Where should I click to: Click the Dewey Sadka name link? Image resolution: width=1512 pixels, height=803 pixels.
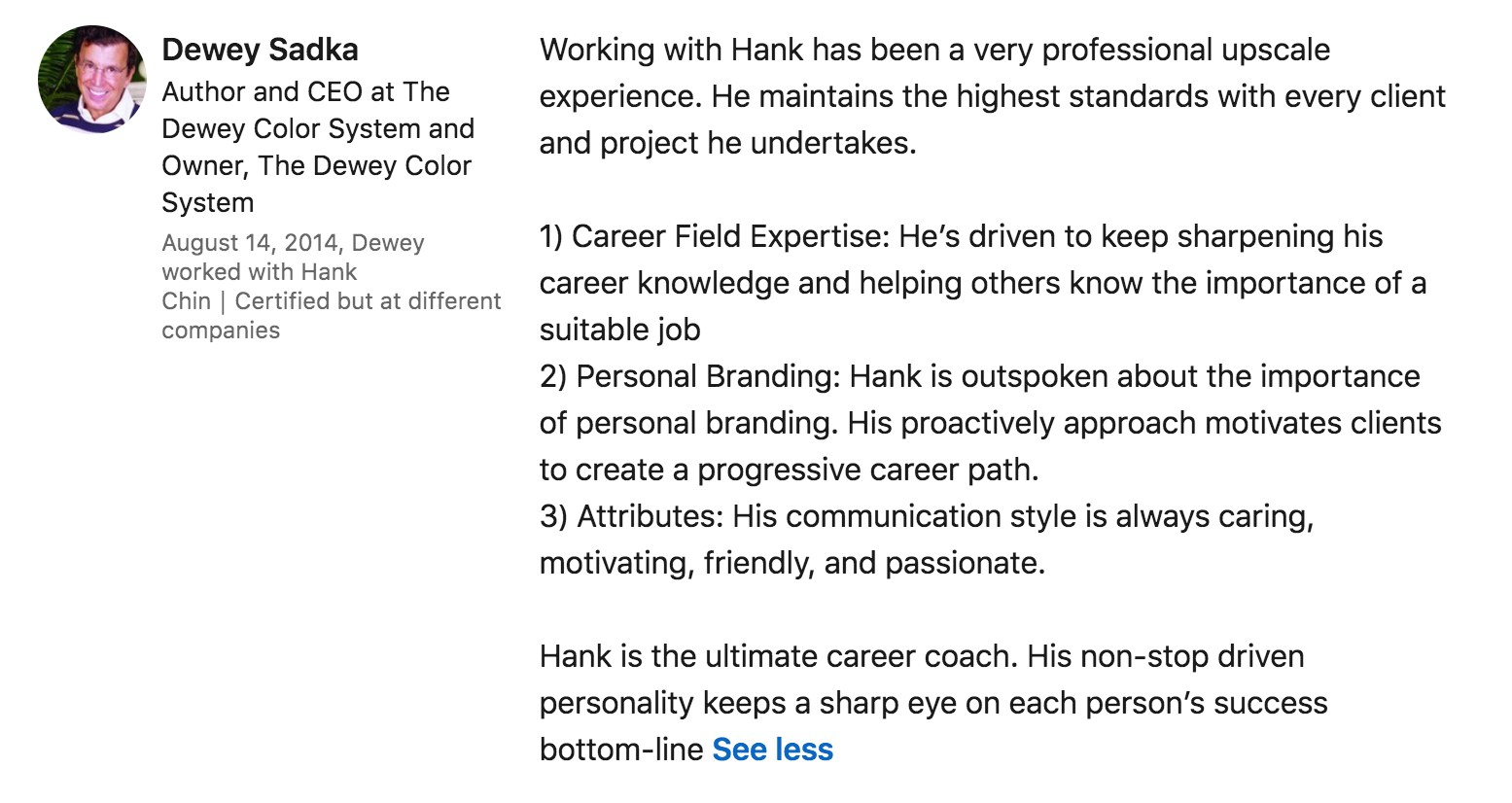(x=260, y=50)
